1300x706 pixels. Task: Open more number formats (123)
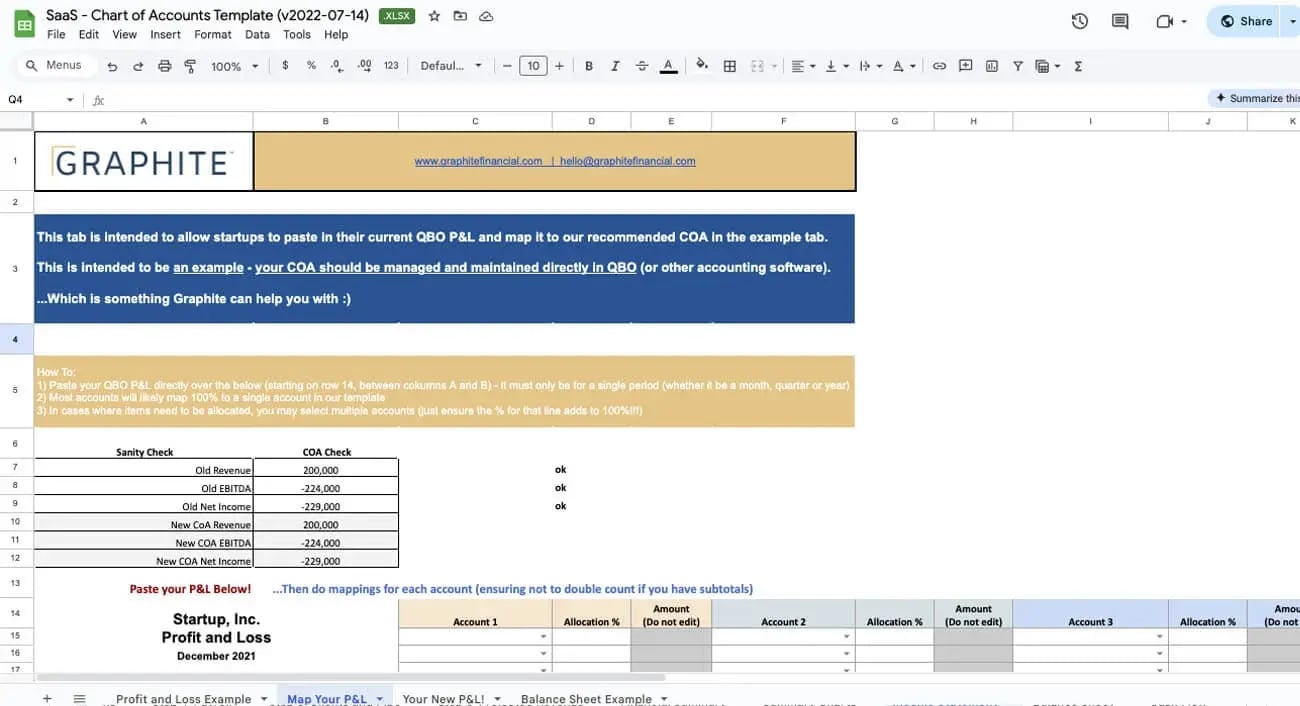coord(391,66)
